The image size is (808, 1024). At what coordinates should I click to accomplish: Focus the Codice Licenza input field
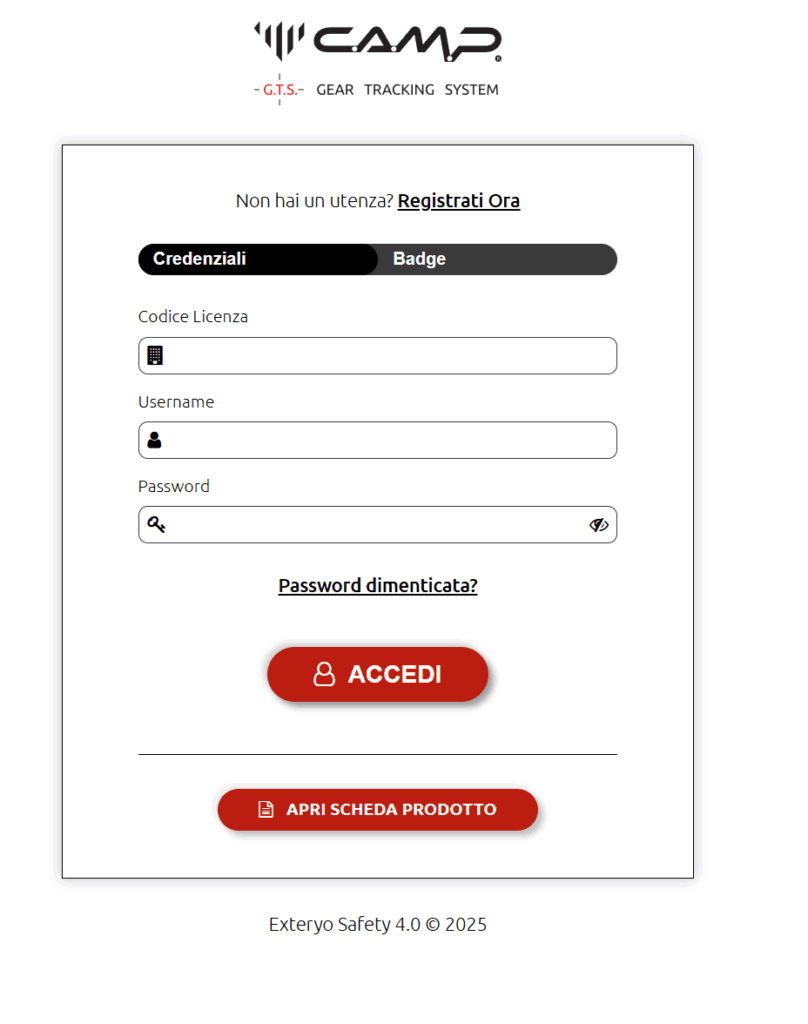coord(378,356)
